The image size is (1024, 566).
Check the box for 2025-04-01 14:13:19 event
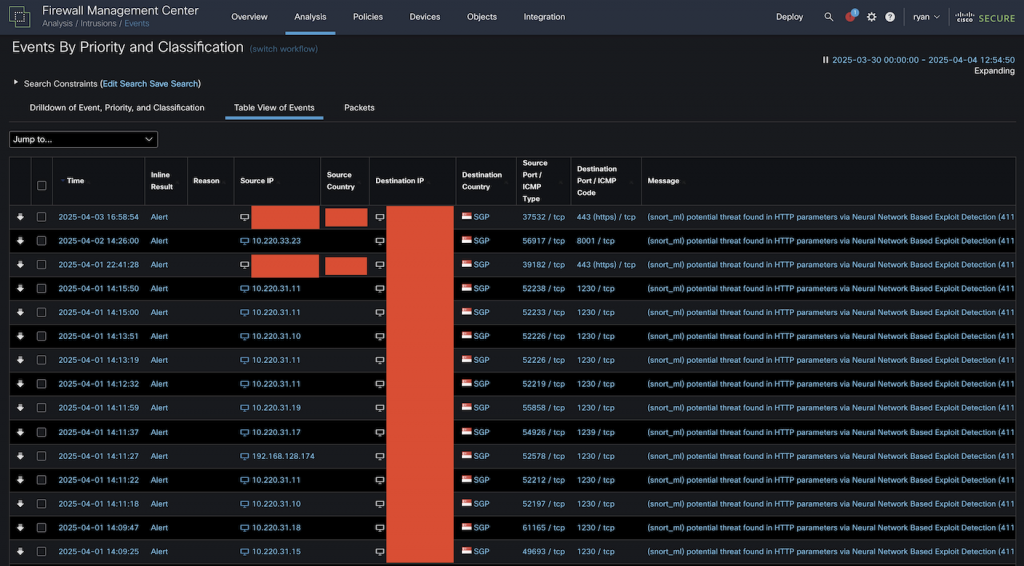[x=41, y=360]
